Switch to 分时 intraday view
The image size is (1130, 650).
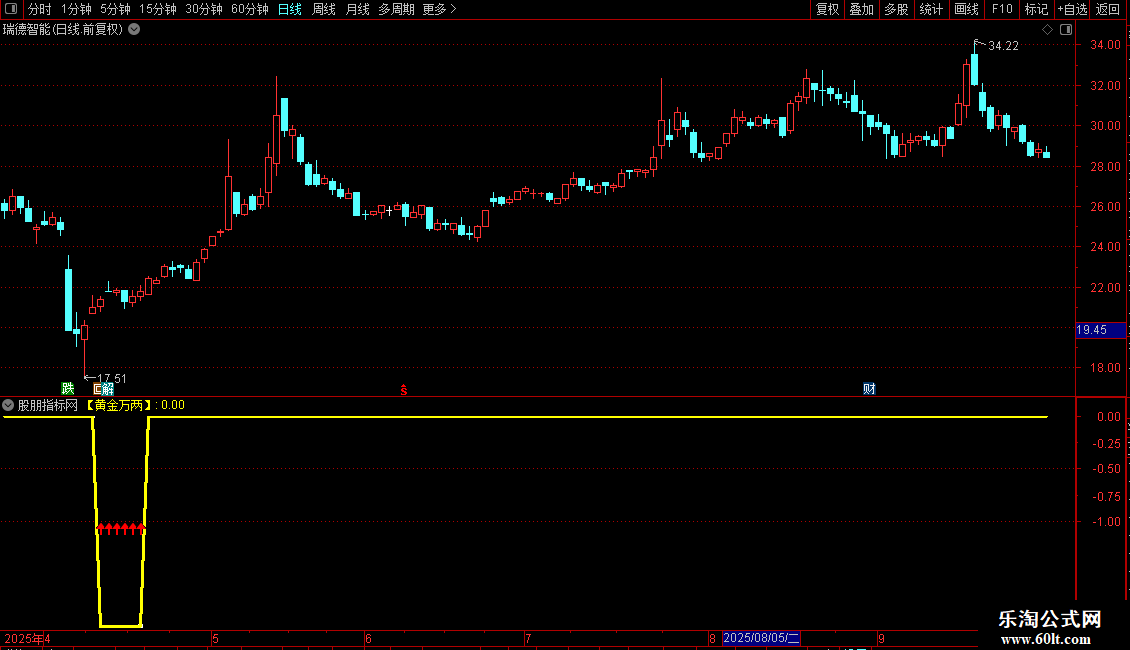pos(40,9)
